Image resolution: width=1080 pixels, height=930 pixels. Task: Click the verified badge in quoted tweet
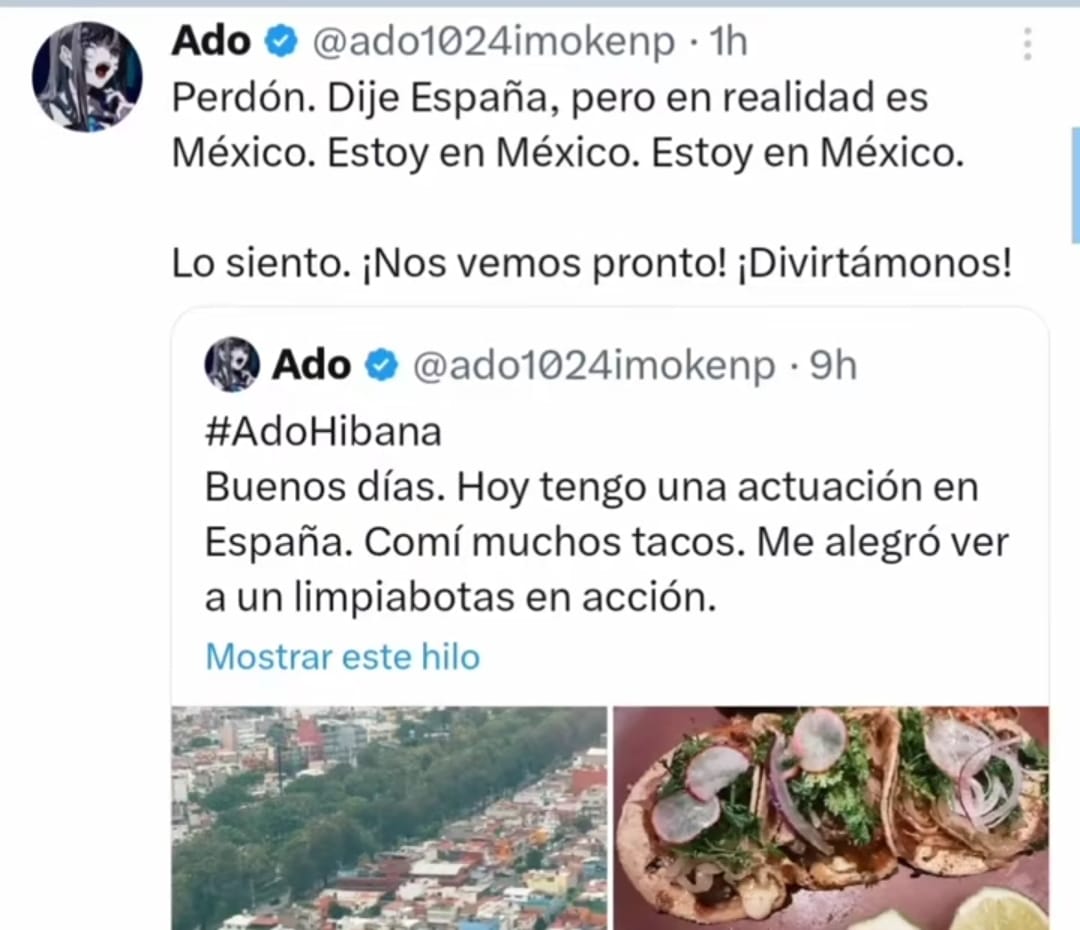(x=382, y=365)
